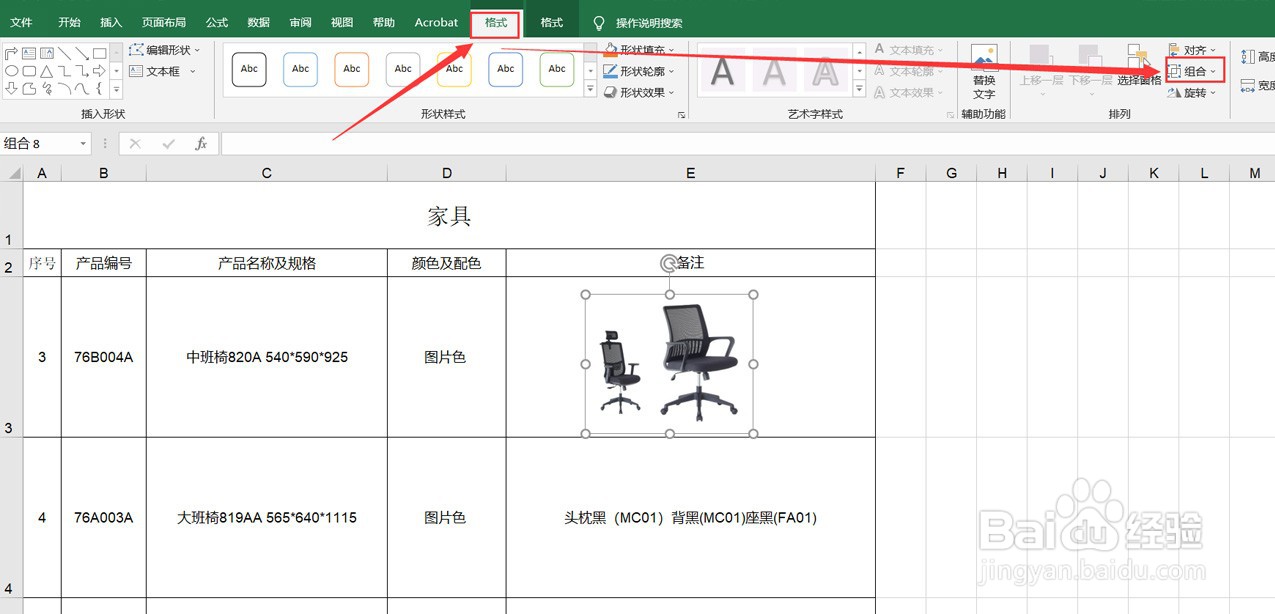The height and width of the screenshot is (614, 1275).
Task: Click the Insert Function fx icon
Action: (200, 144)
